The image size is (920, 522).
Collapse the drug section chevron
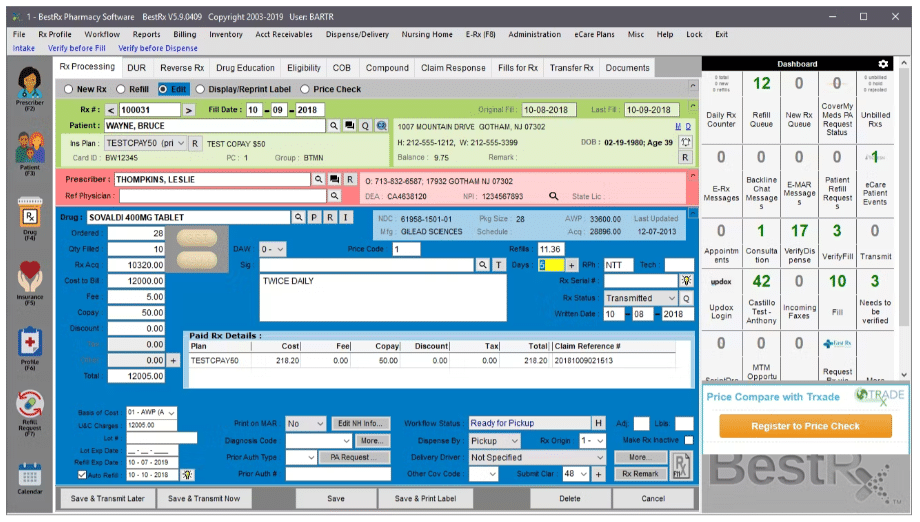(693, 213)
